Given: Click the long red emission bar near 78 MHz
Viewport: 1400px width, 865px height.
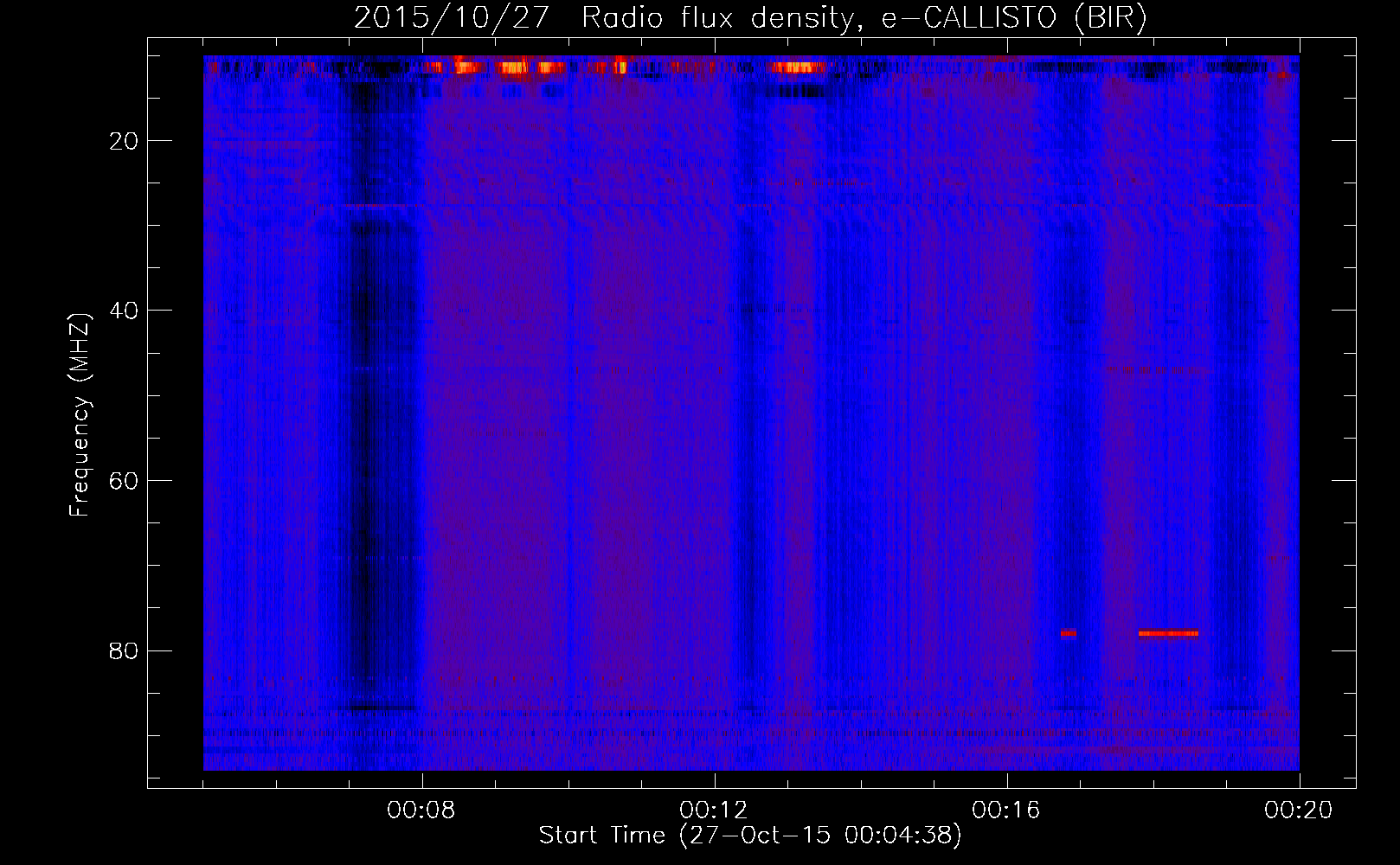Looking at the screenshot, I should 1168,633.
